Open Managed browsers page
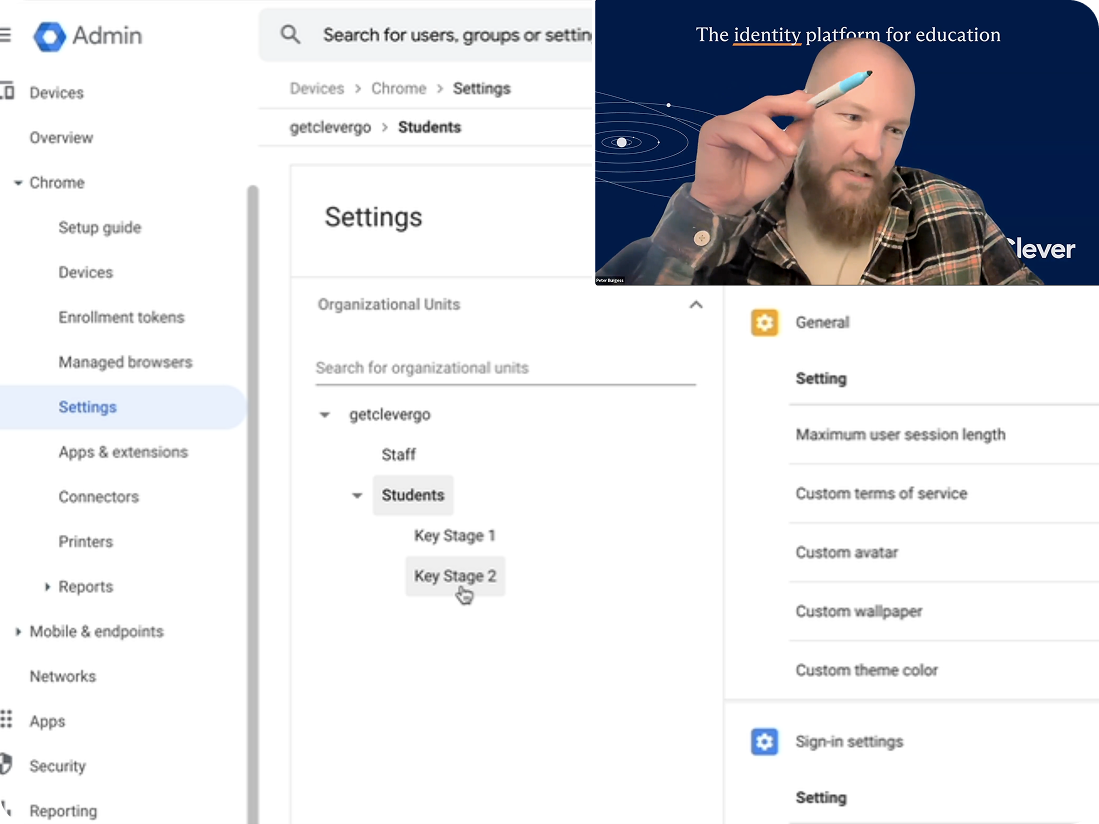Image resolution: width=1099 pixels, height=824 pixels. click(x=125, y=362)
